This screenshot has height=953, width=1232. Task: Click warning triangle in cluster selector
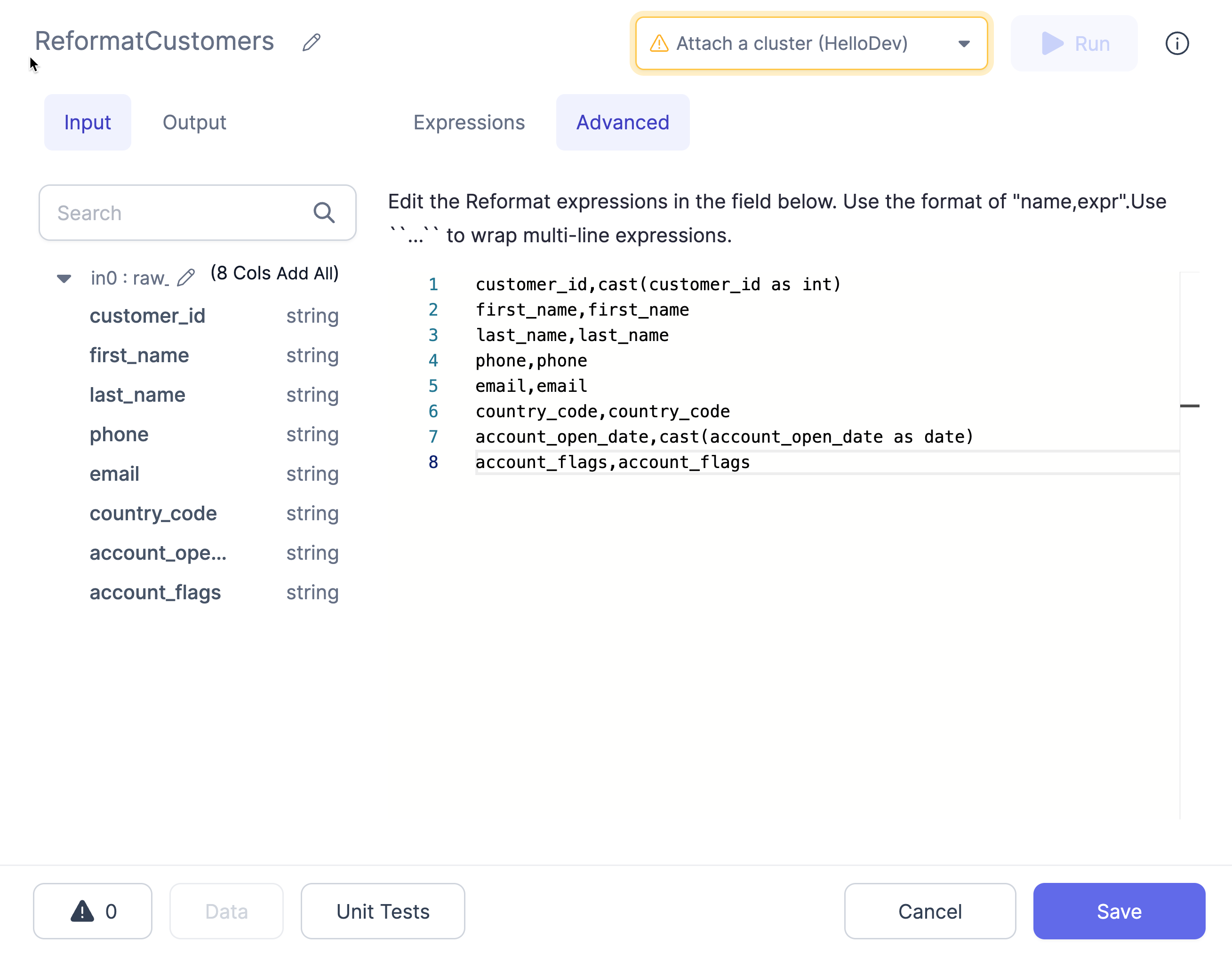(x=659, y=43)
